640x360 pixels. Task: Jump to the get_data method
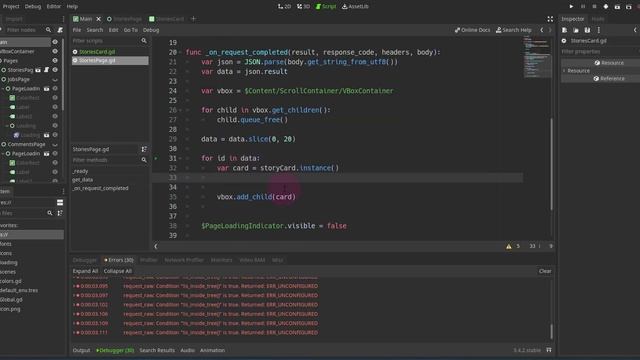point(82,180)
